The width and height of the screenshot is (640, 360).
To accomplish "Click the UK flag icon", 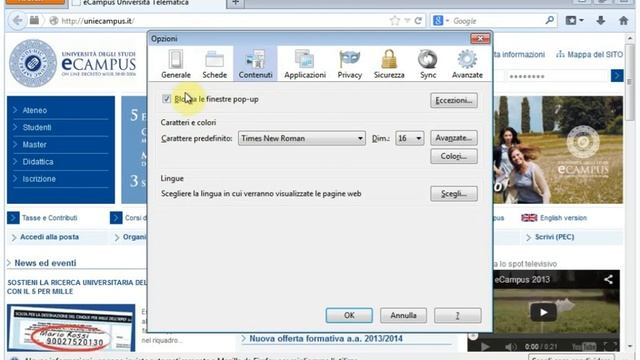I will (529, 218).
